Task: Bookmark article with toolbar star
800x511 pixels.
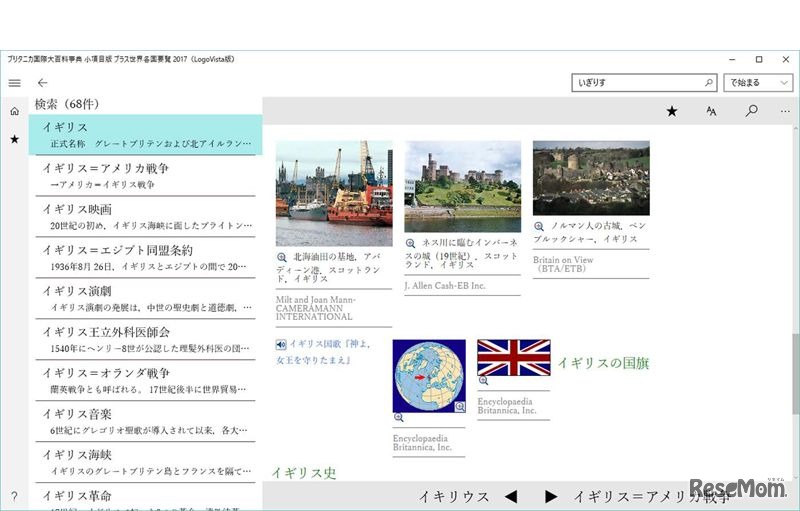Action: [x=672, y=111]
